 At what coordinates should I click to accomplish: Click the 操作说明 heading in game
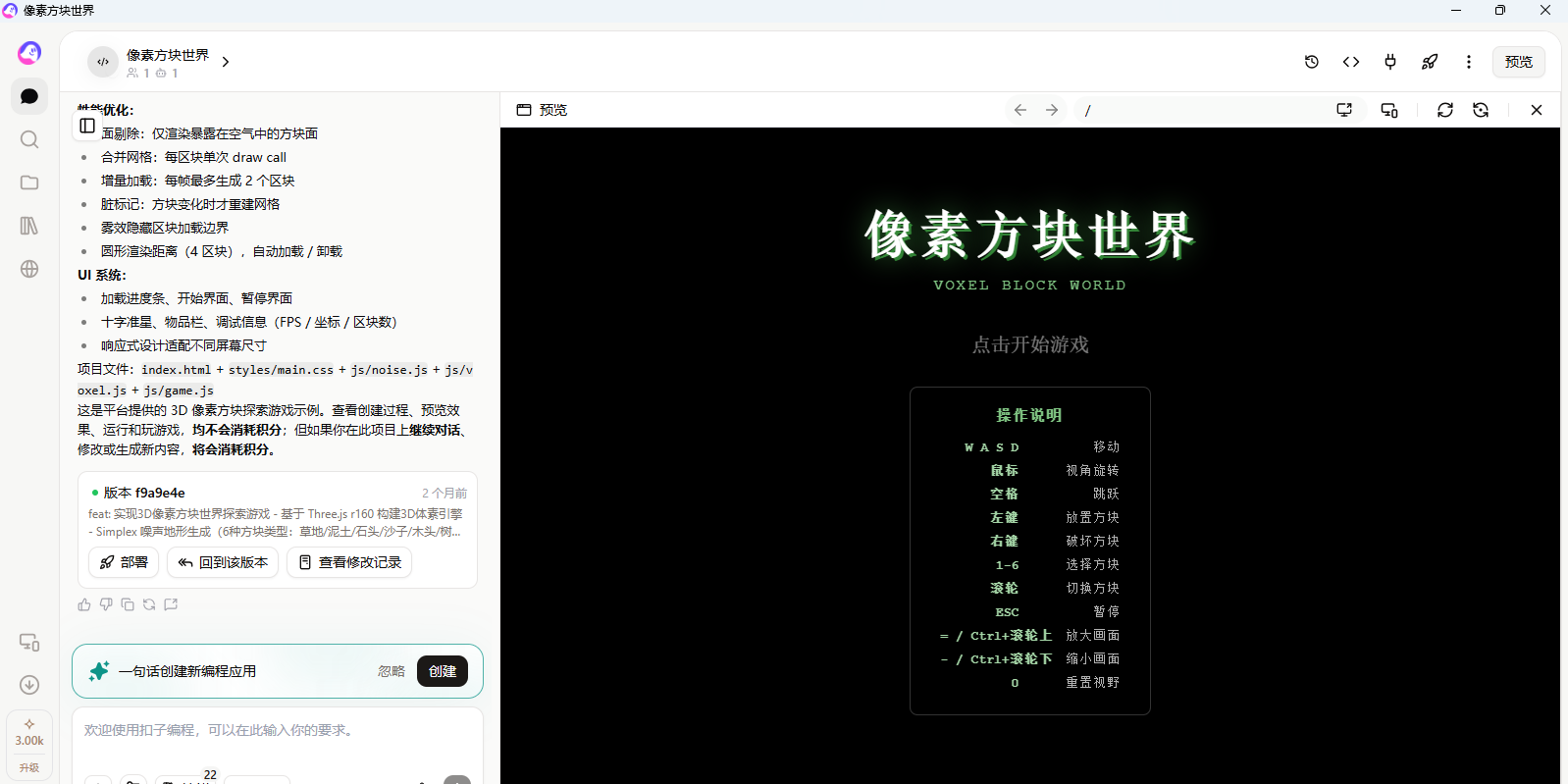[x=1029, y=415]
